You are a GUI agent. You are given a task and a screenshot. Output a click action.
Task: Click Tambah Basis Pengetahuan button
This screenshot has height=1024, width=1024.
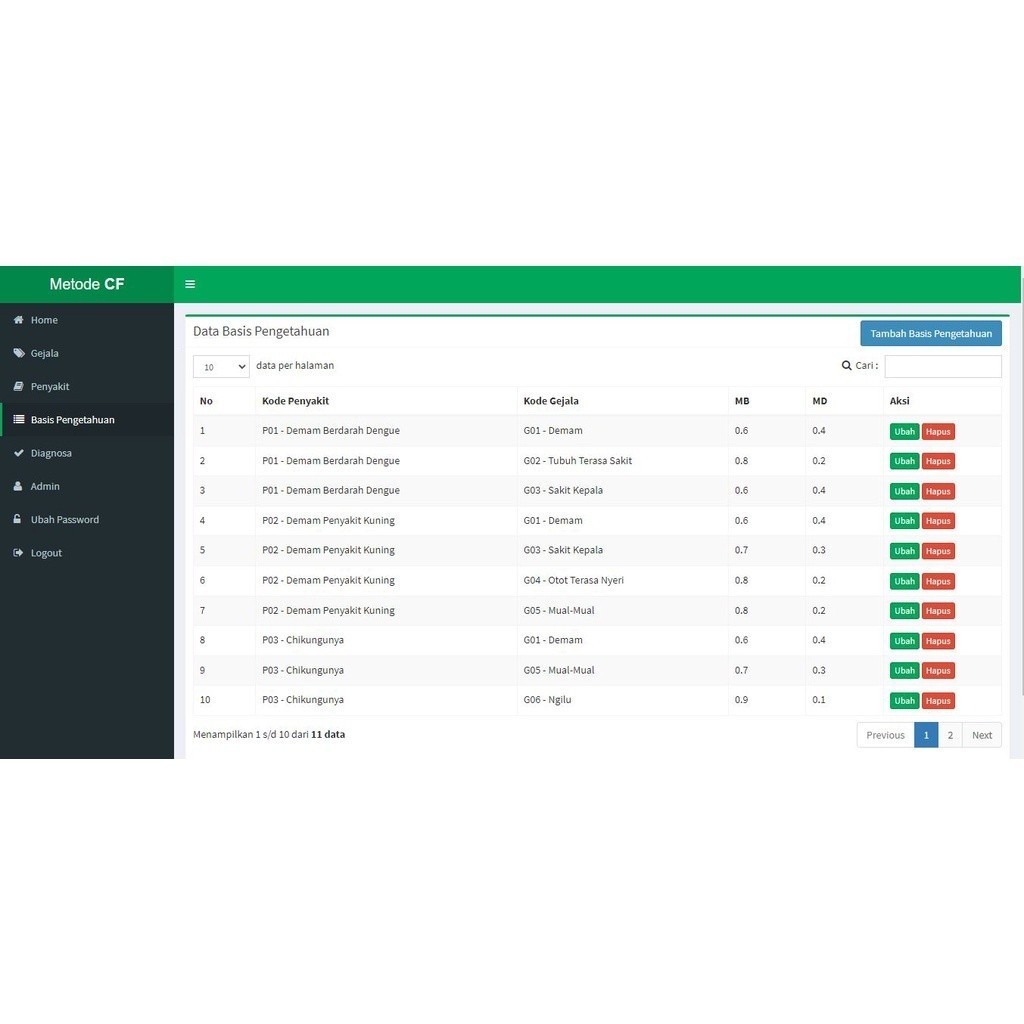[930, 334]
